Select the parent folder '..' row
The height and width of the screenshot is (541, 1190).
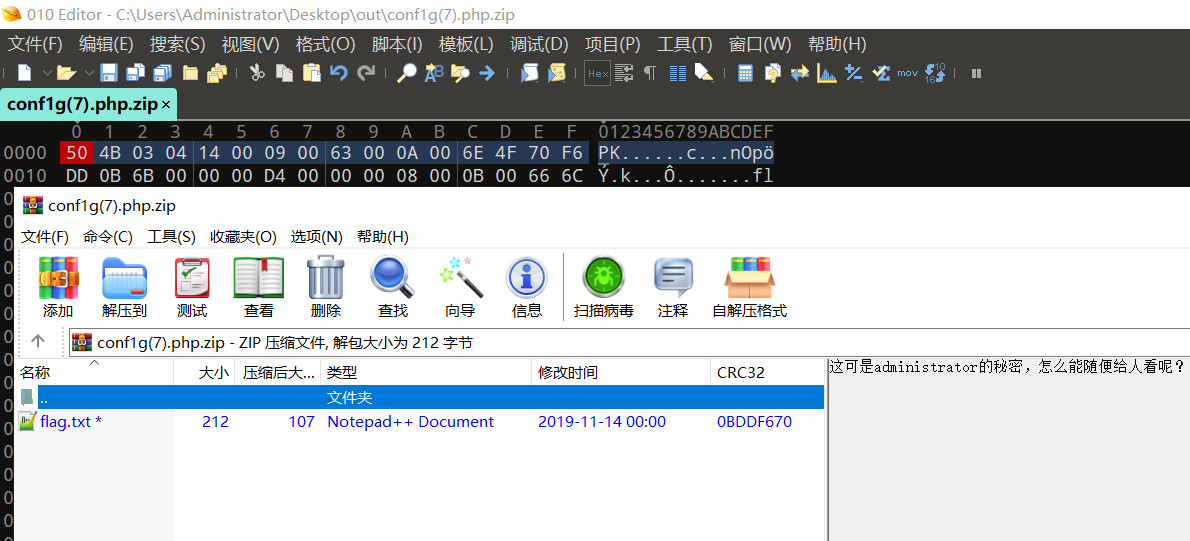click(x=420, y=397)
